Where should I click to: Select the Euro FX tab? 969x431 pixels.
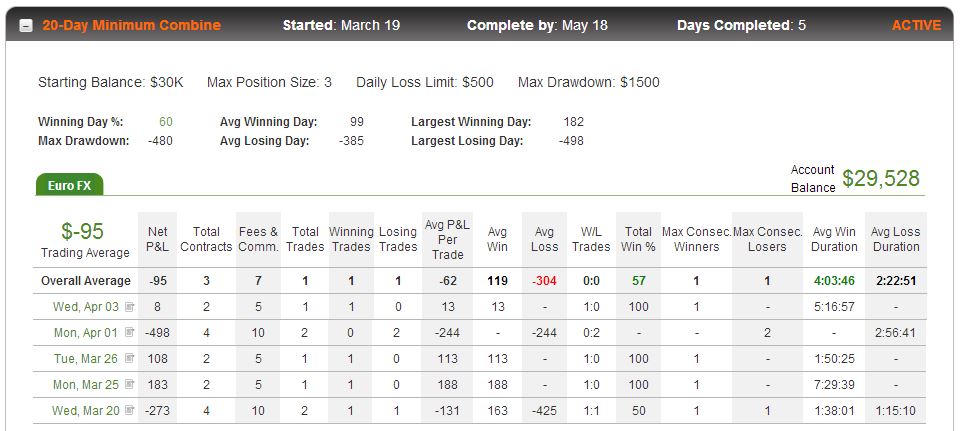click(69, 185)
